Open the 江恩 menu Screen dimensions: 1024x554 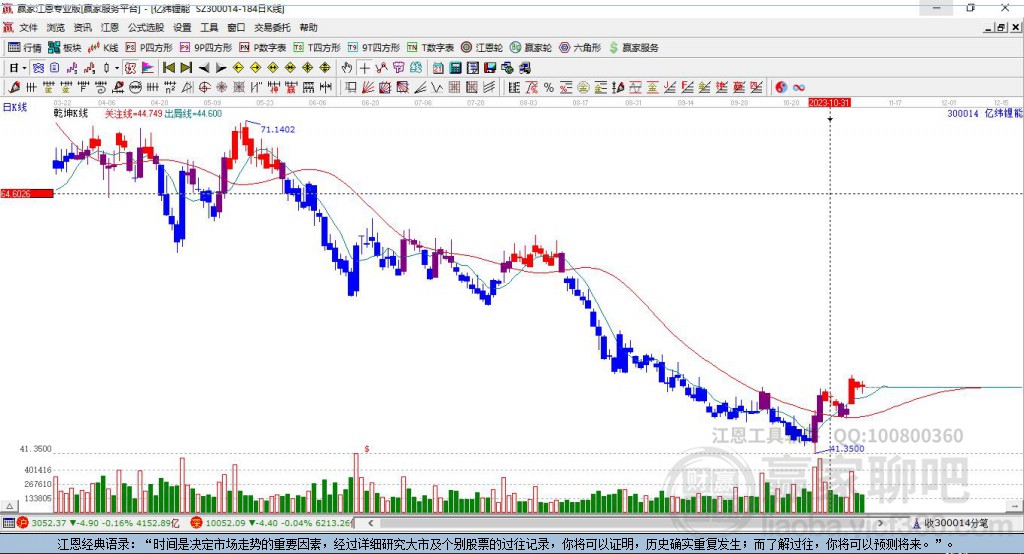[110, 27]
